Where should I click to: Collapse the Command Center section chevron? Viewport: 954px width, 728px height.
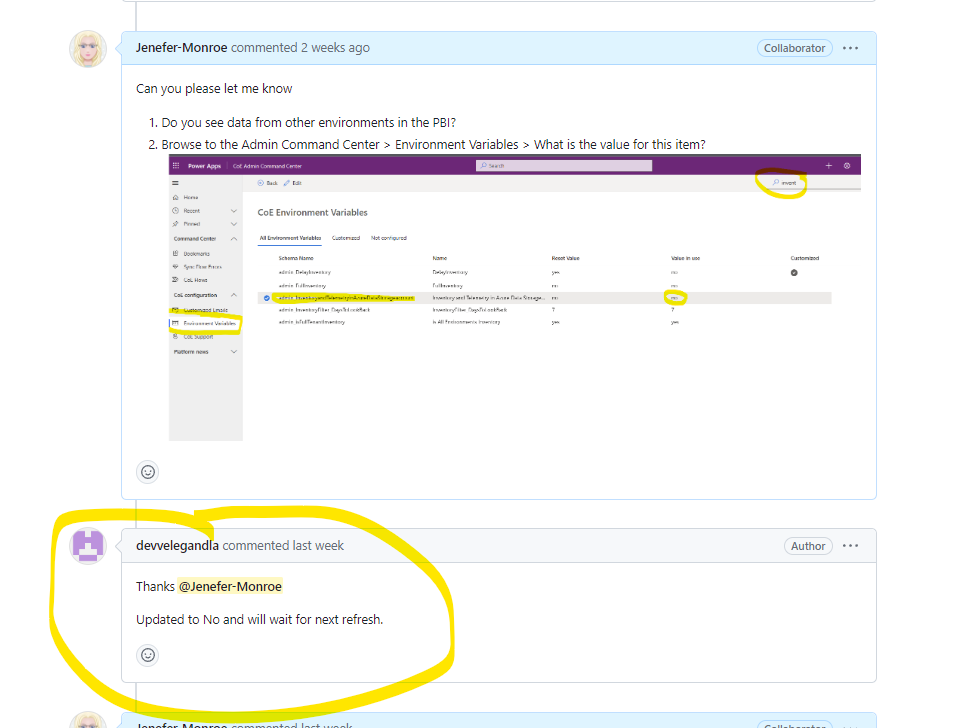234,238
